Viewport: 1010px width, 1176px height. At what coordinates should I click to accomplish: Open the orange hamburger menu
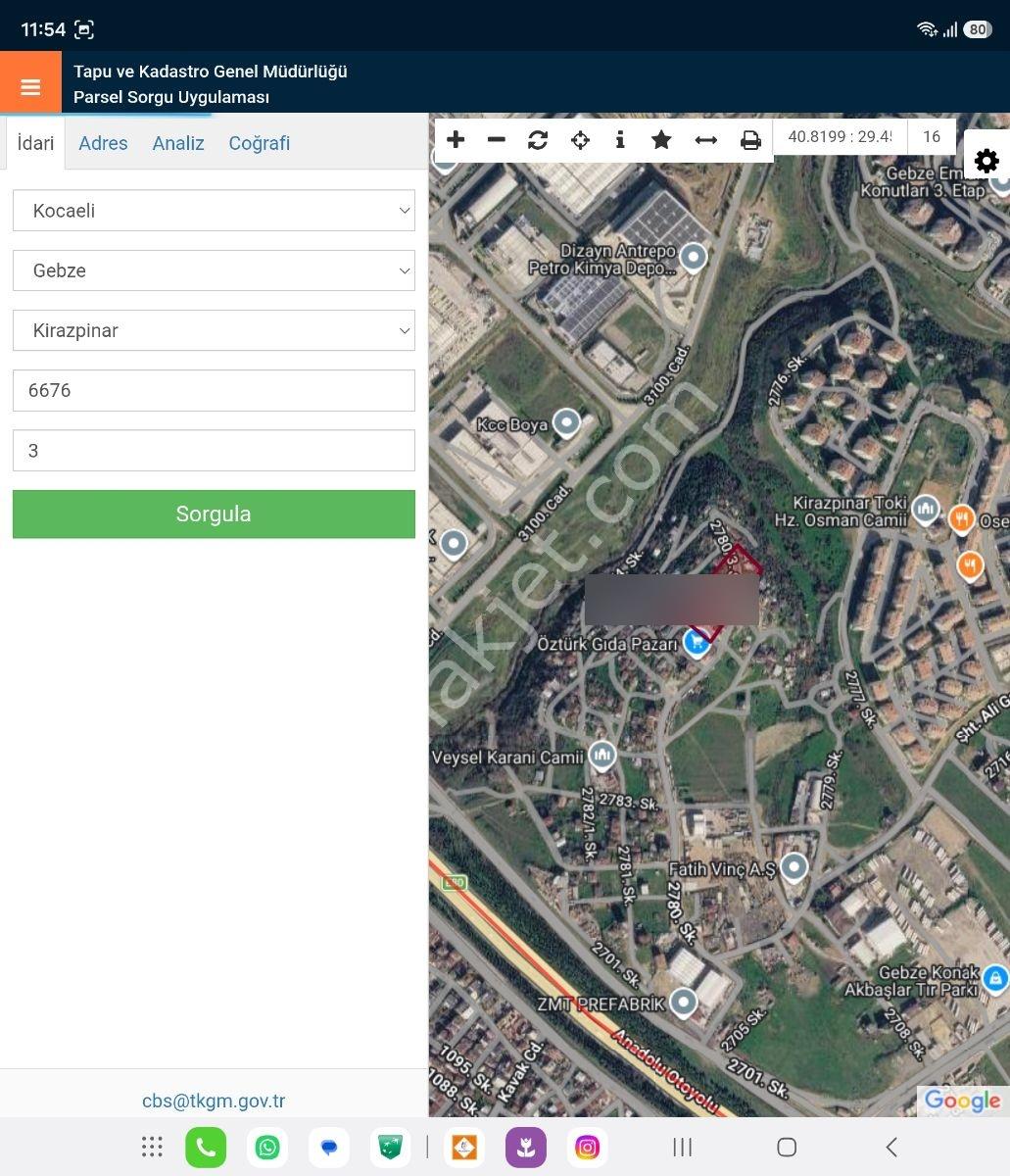30,86
